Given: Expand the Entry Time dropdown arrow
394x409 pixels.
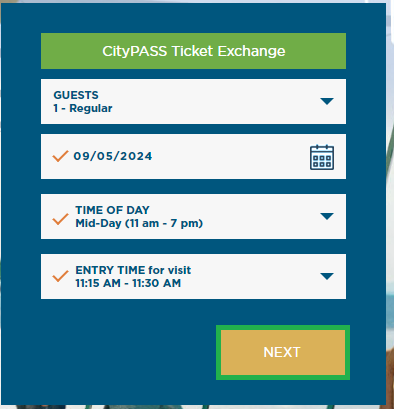Looking at the screenshot, I should coord(327,276).
